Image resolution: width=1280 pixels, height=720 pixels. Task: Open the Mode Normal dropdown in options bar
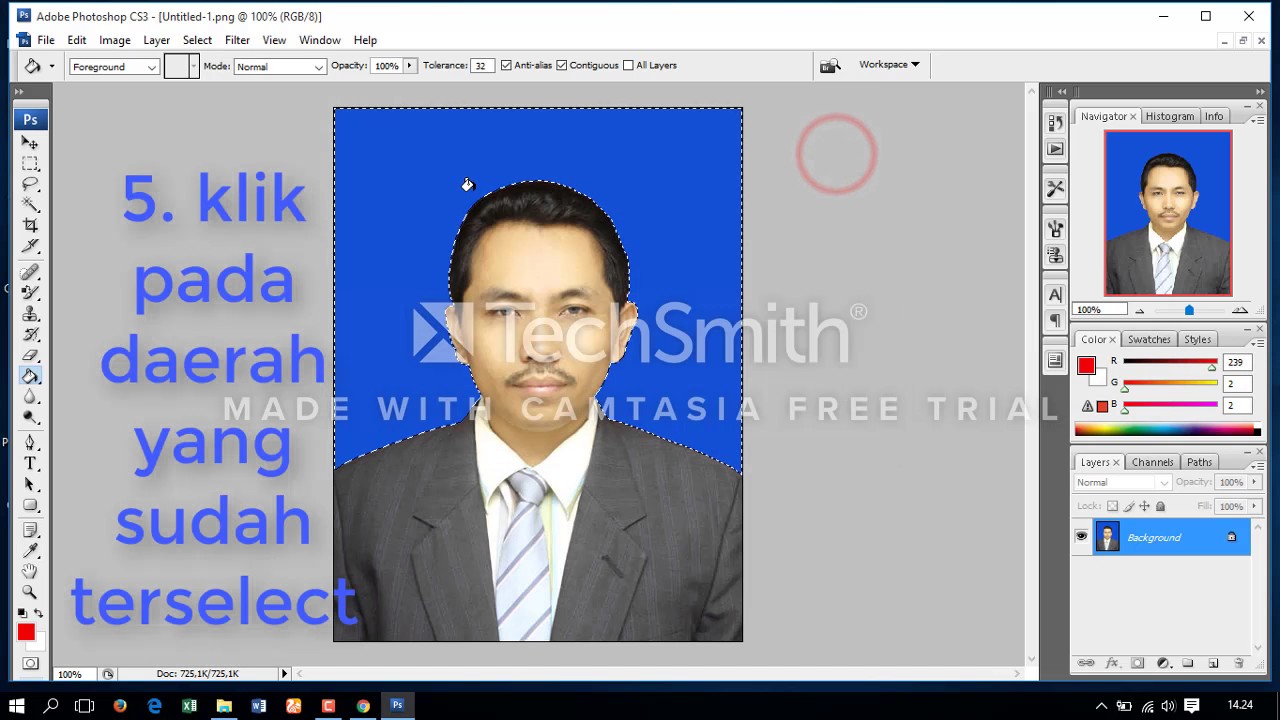[x=279, y=66]
